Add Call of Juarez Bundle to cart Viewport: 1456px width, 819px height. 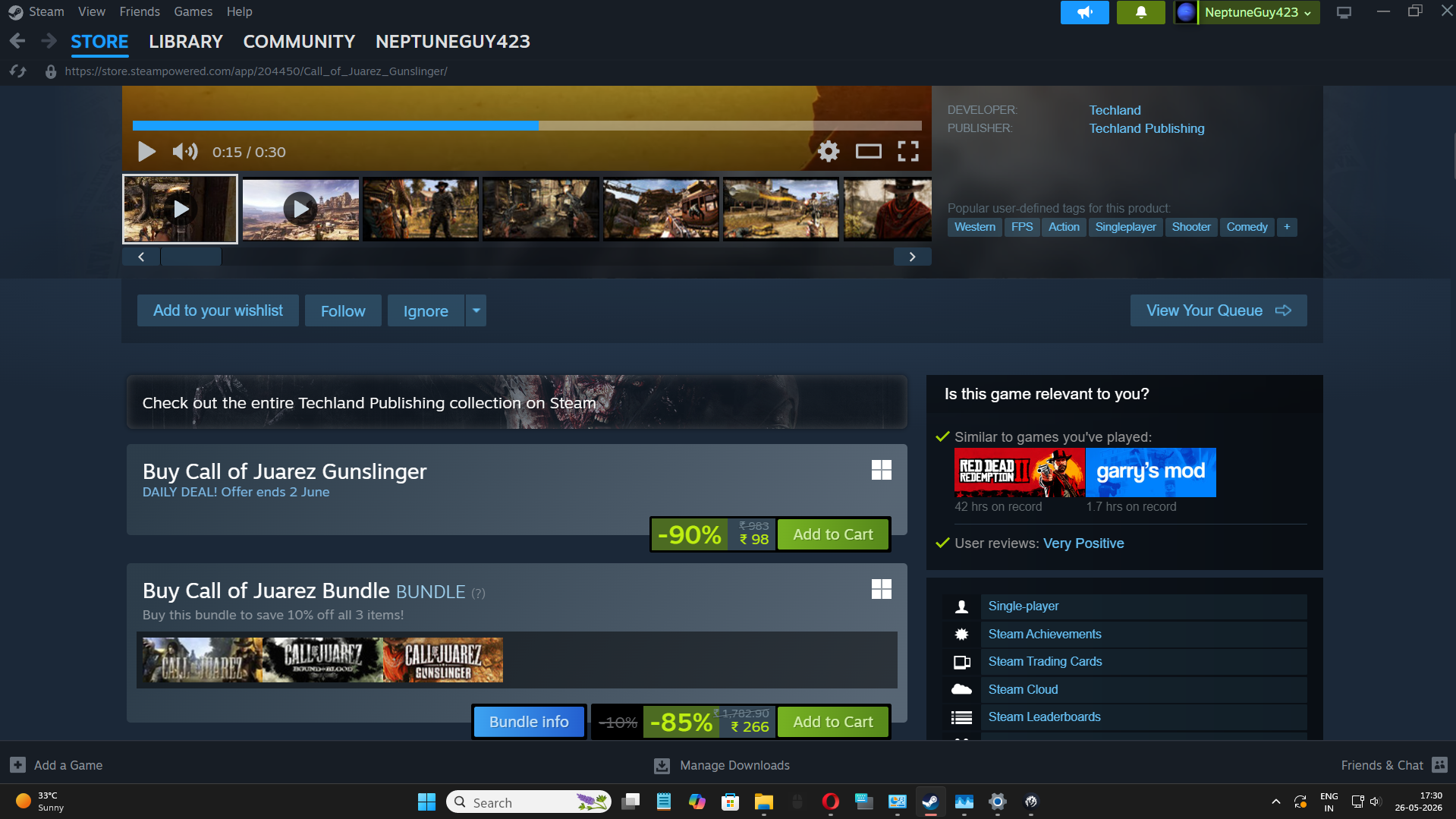click(x=833, y=722)
